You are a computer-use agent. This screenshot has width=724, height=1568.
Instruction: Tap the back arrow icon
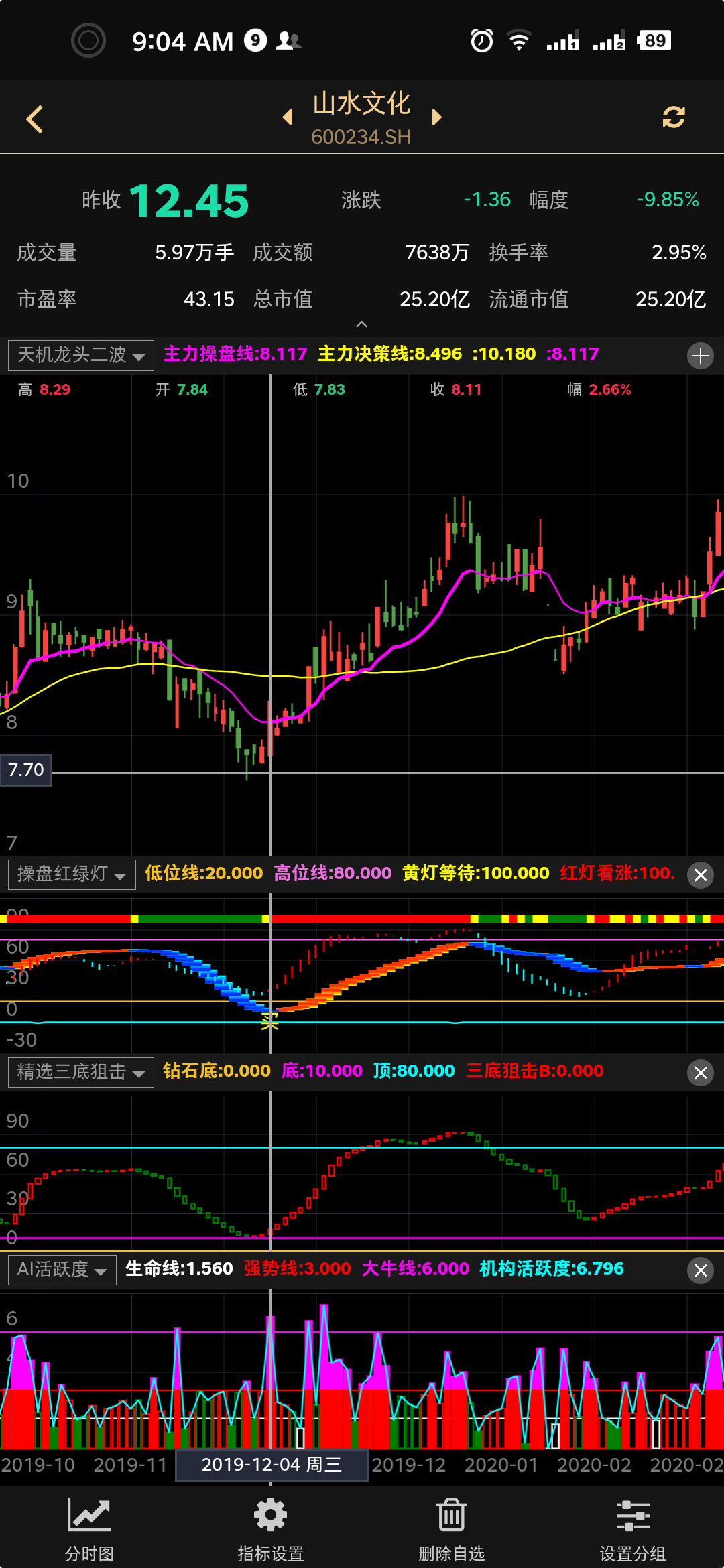[35, 119]
